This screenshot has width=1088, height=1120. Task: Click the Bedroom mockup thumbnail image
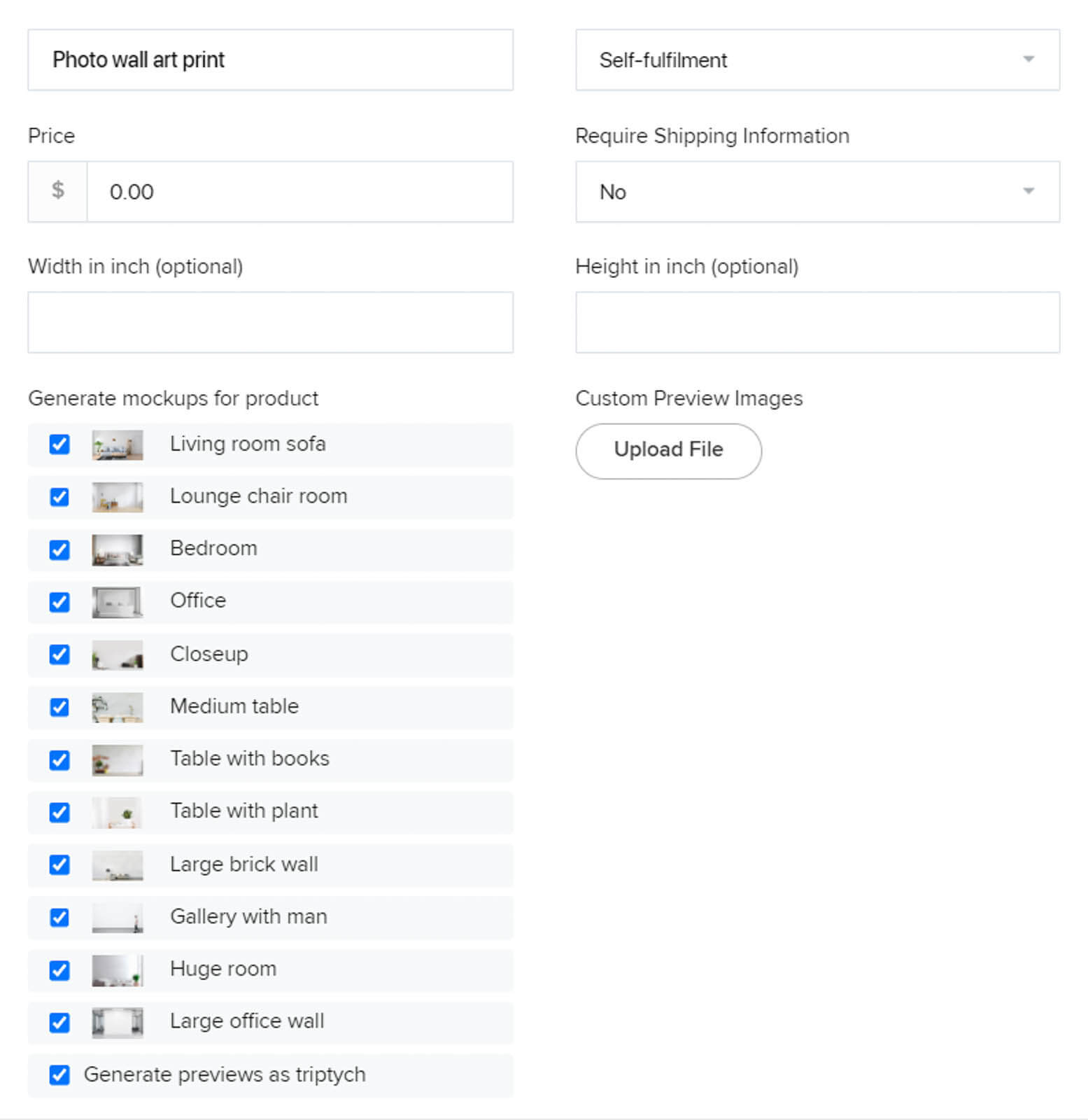(x=118, y=550)
